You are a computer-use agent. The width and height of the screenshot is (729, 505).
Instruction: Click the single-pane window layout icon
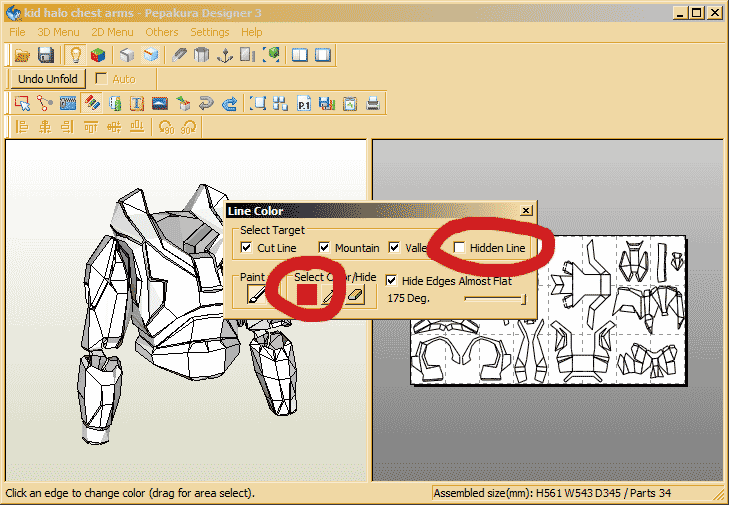pyautogui.click(x=323, y=55)
